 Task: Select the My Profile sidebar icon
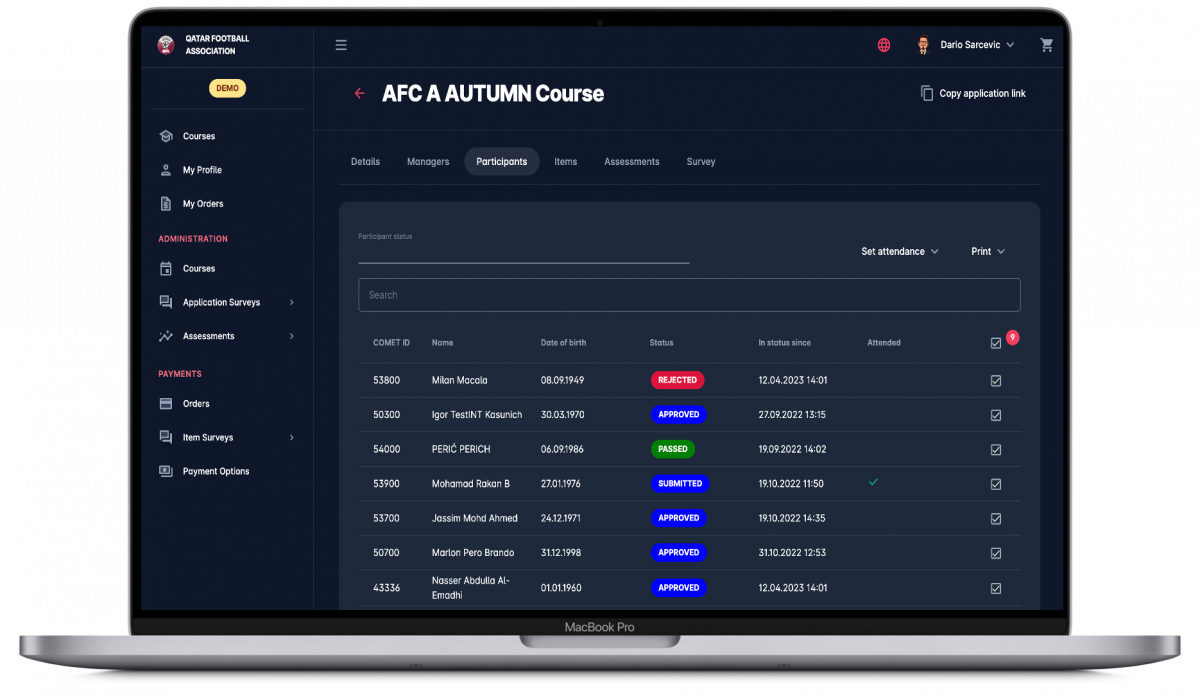(165, 170)
